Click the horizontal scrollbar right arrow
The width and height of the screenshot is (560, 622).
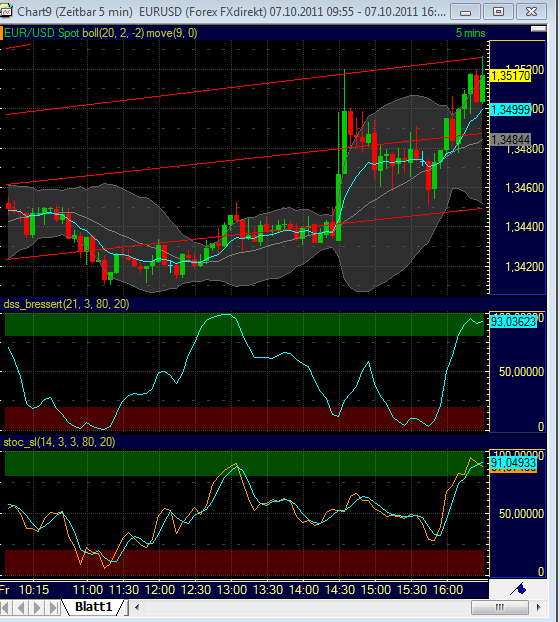click(538, 607)
